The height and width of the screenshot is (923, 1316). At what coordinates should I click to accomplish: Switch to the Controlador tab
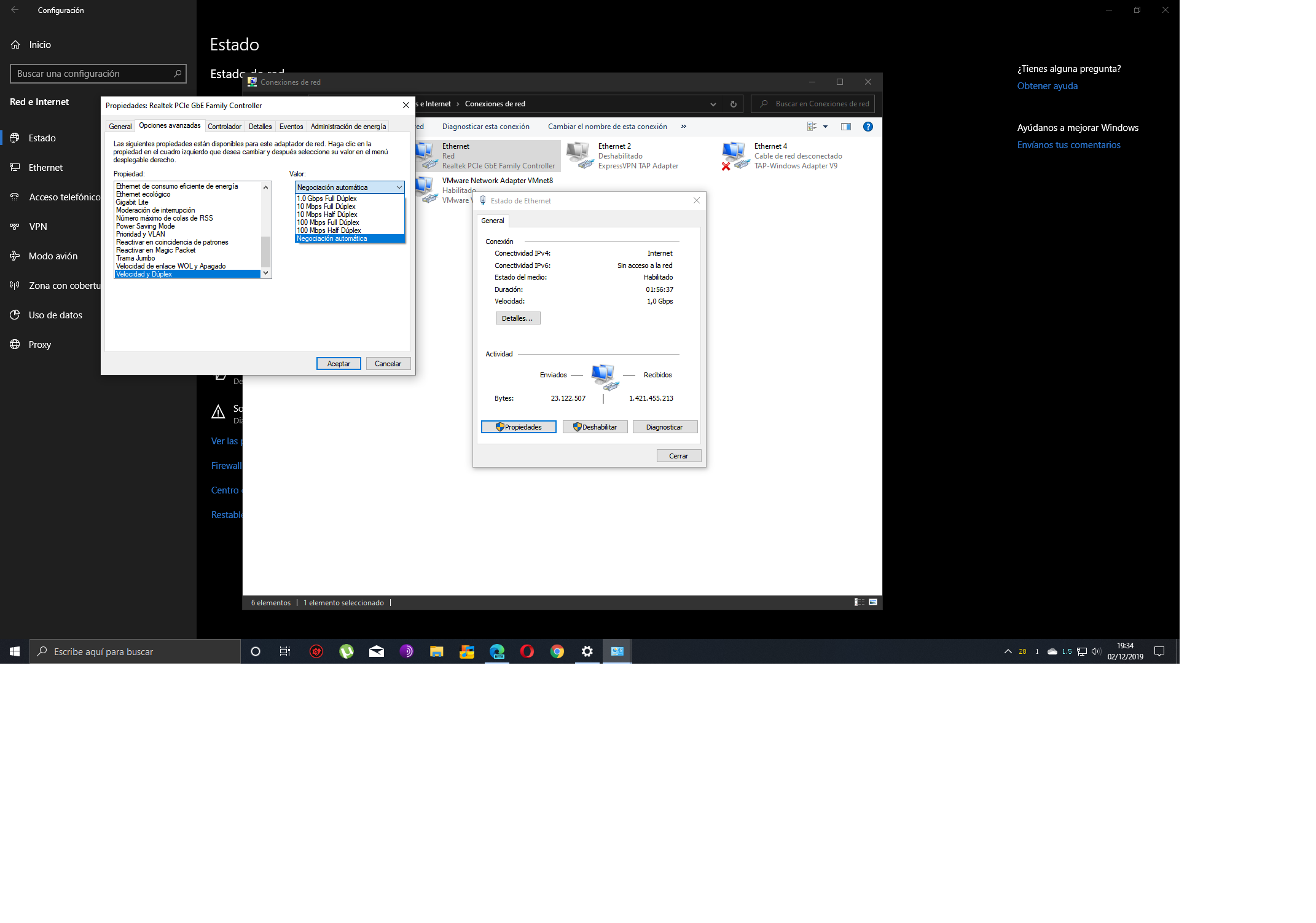click(x=225, y=127)
